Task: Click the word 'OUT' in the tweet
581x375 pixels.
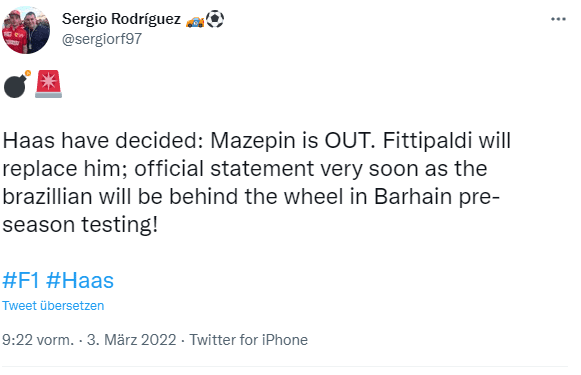Action: pyautogui.click(x=349, y=140)
